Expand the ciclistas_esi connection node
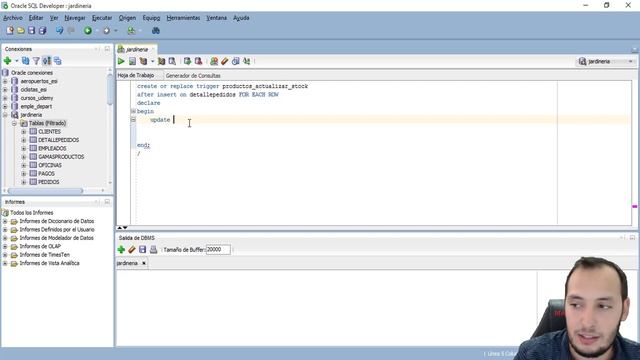 5,89
